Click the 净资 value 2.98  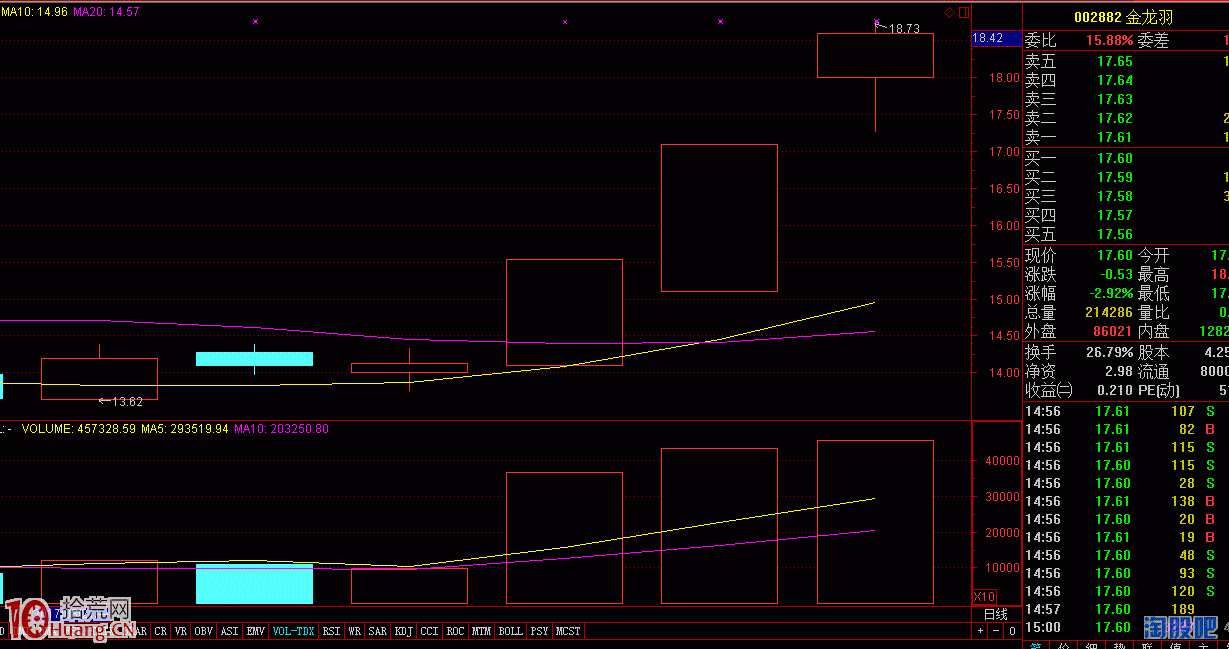(x=1119, y=371)
